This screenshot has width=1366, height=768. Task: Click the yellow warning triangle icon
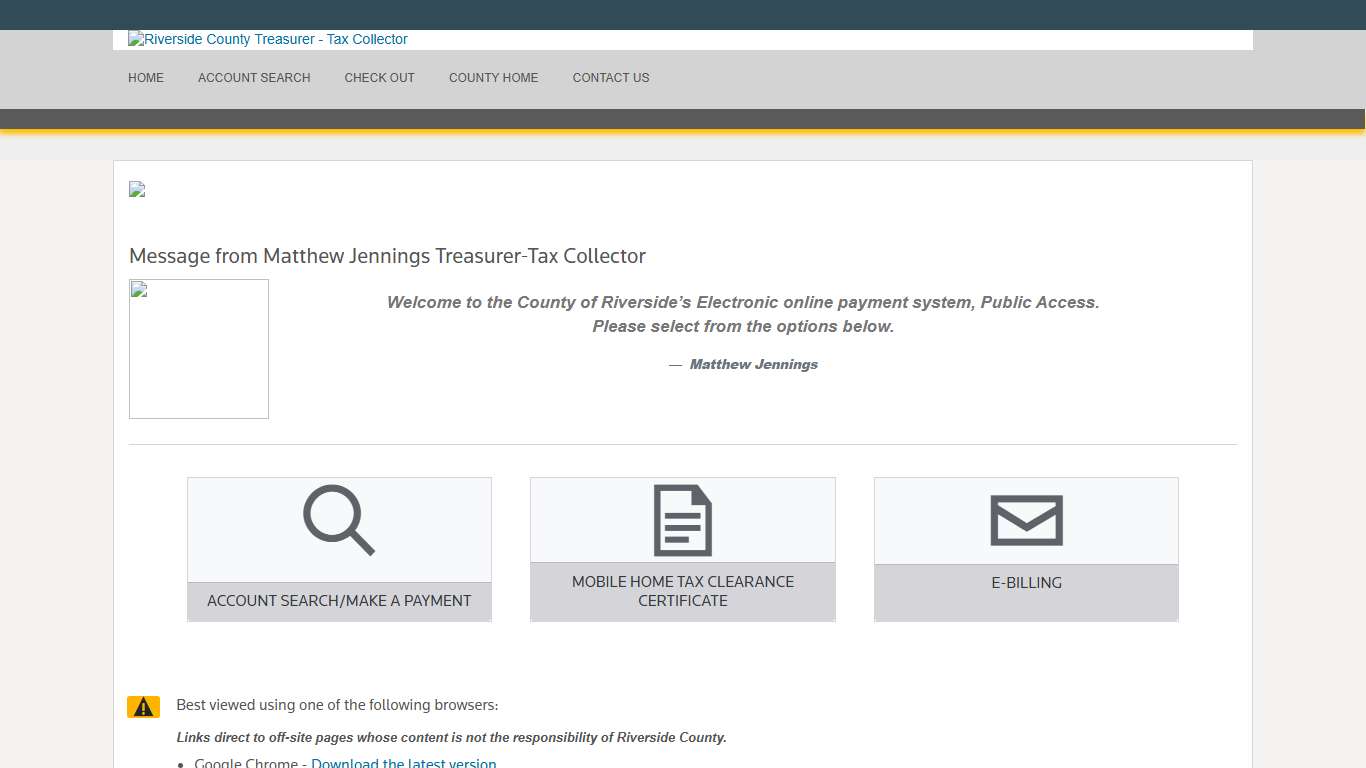(143, 707)
